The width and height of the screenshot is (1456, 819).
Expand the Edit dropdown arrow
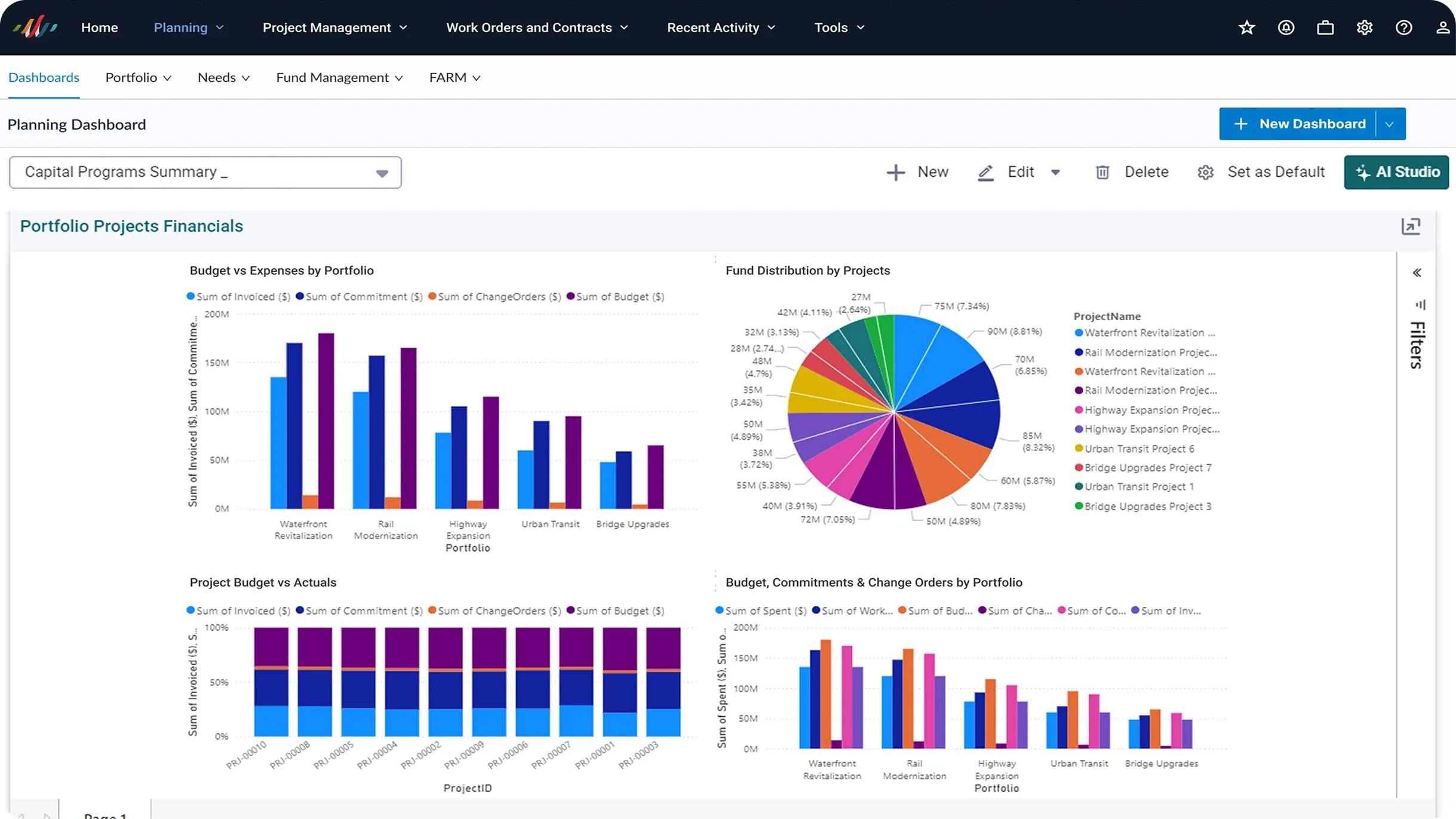(x=1055, y=172)
